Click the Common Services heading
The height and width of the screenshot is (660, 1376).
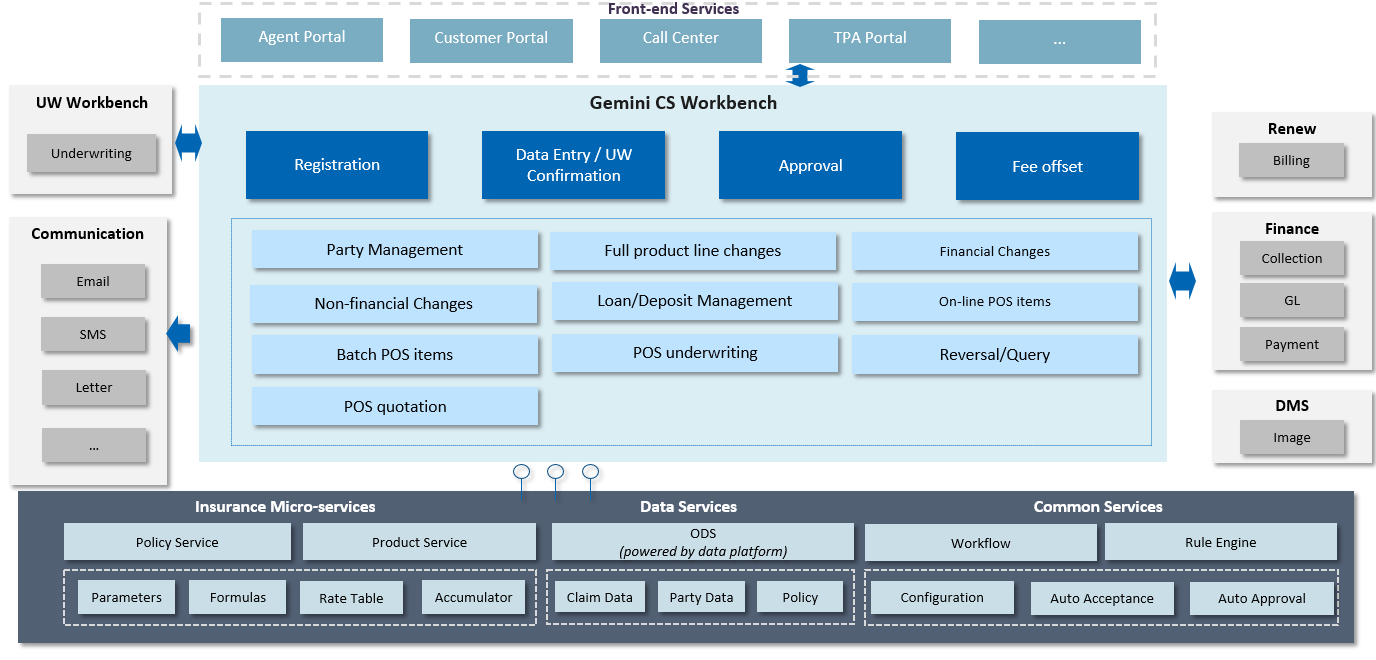pos(1098,507)
